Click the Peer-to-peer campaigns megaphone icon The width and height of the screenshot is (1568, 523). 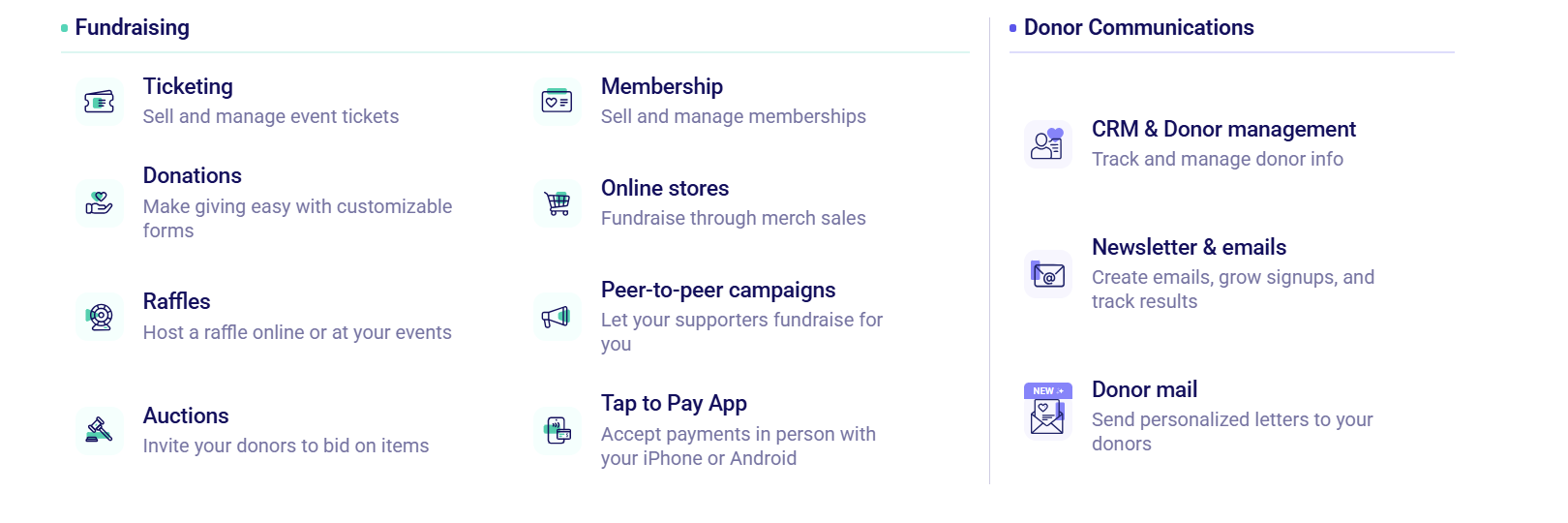558,317
